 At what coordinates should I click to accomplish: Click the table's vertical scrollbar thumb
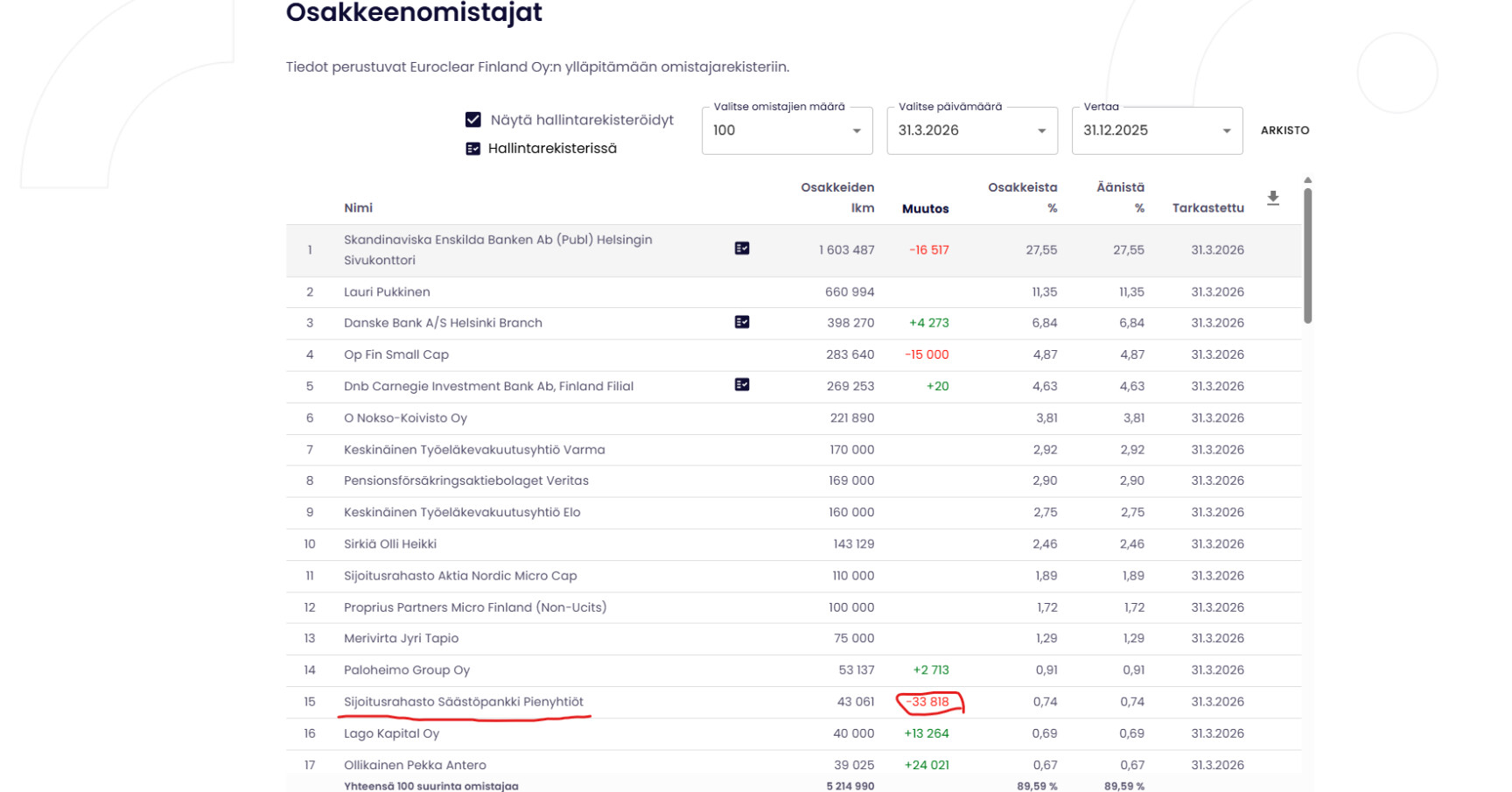point(1307,254)
